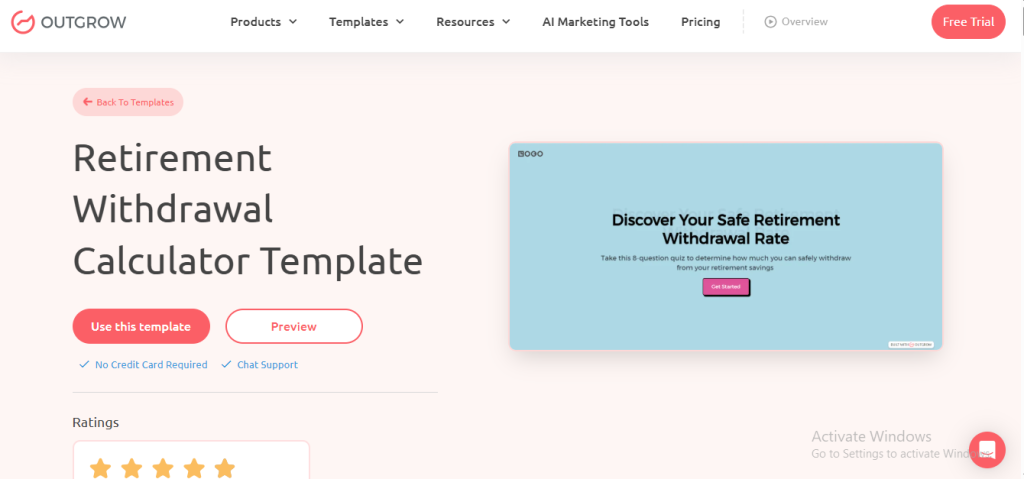This screenshot has width=1024, height=479.
Task: Click the Free Trial button
Action: (x=968, y=22)
